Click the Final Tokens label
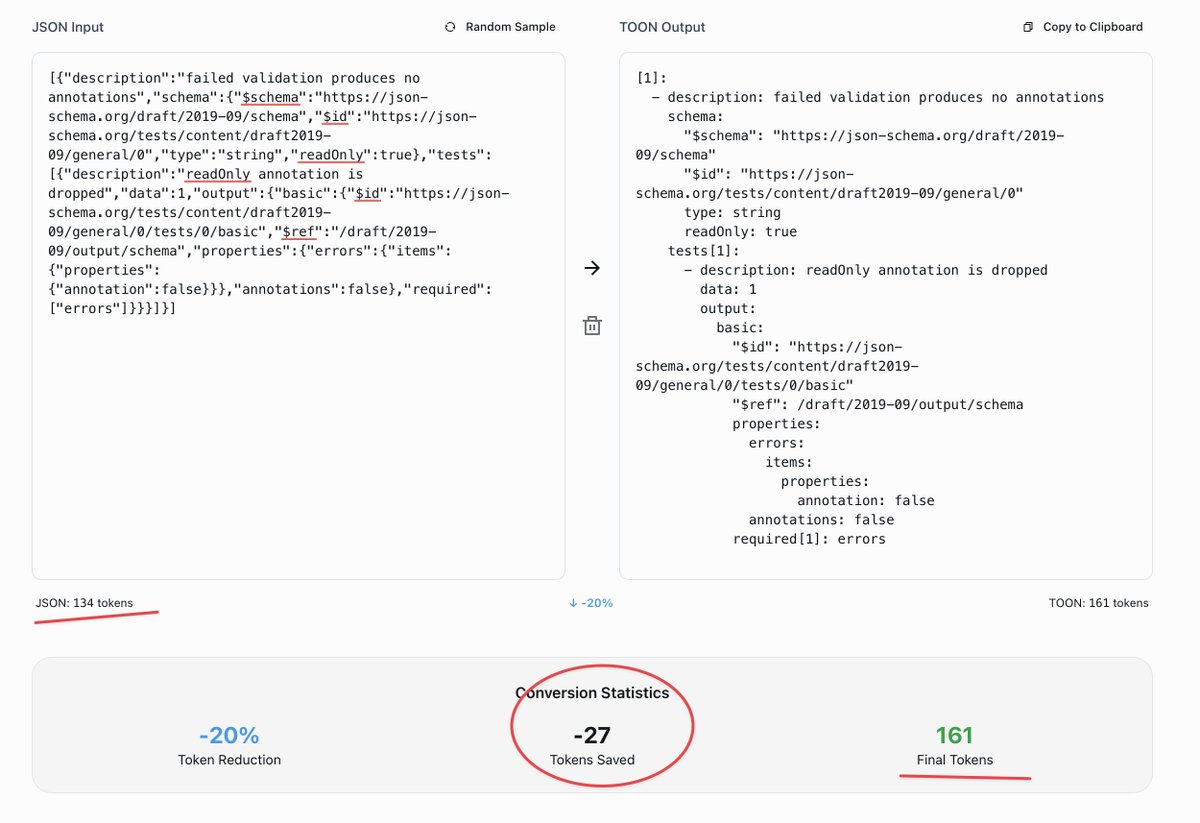 [x=955, y=760]
